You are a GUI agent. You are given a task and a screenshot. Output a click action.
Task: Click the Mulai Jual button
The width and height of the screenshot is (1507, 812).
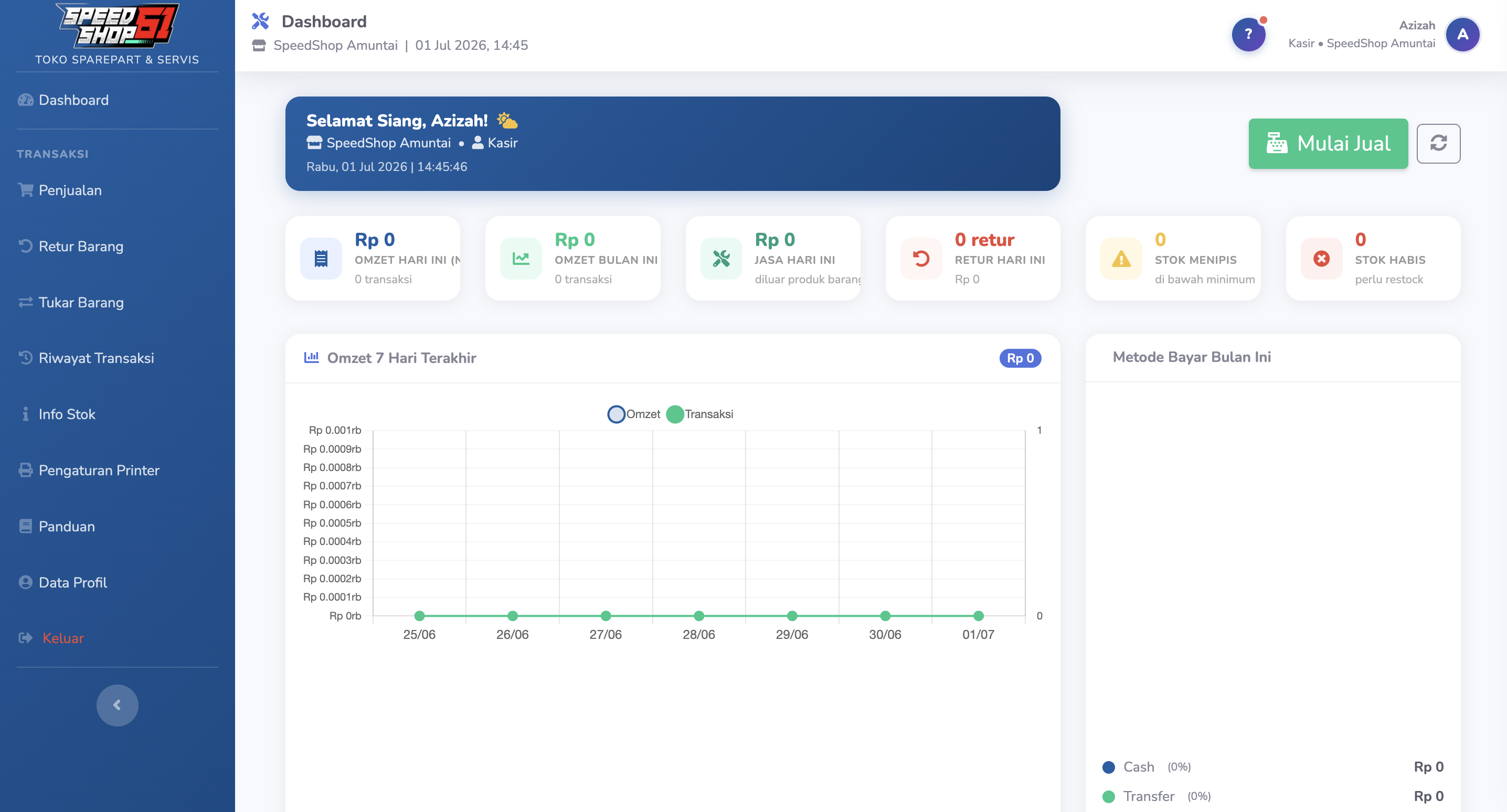tap(1328, 144)
